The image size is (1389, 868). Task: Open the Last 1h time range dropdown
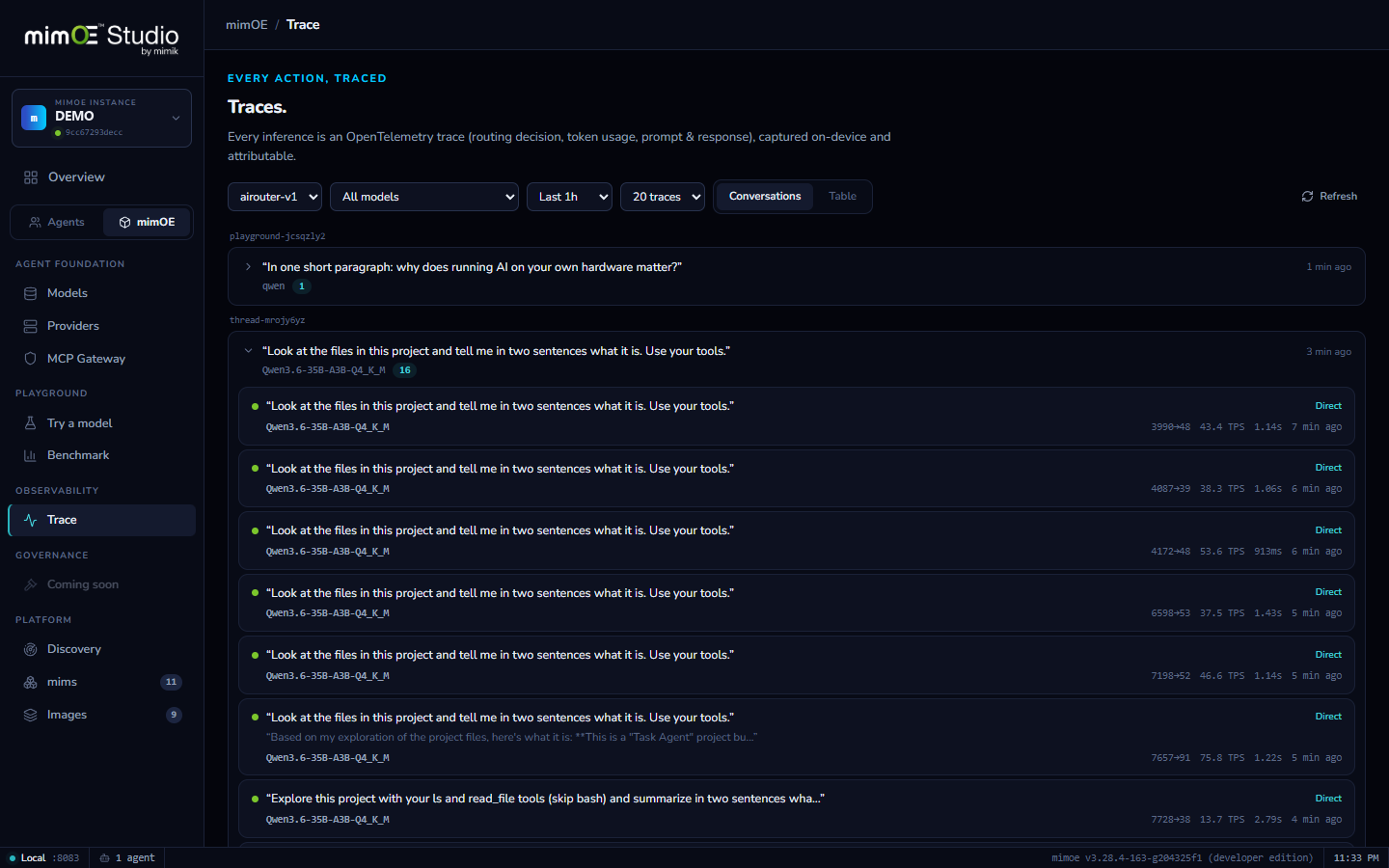coord(569,197)
